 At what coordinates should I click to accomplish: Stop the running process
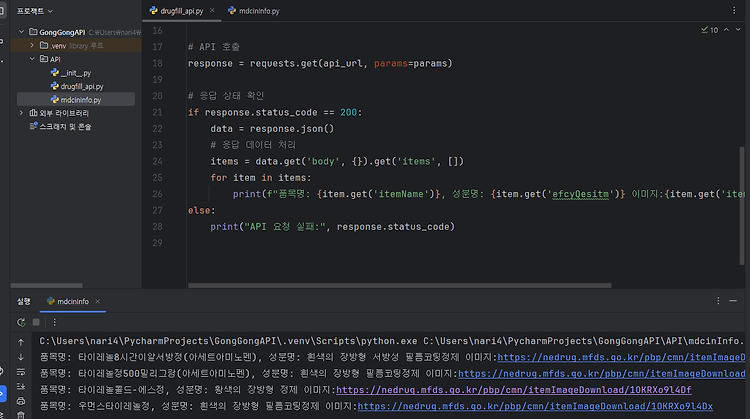(36, 322)
